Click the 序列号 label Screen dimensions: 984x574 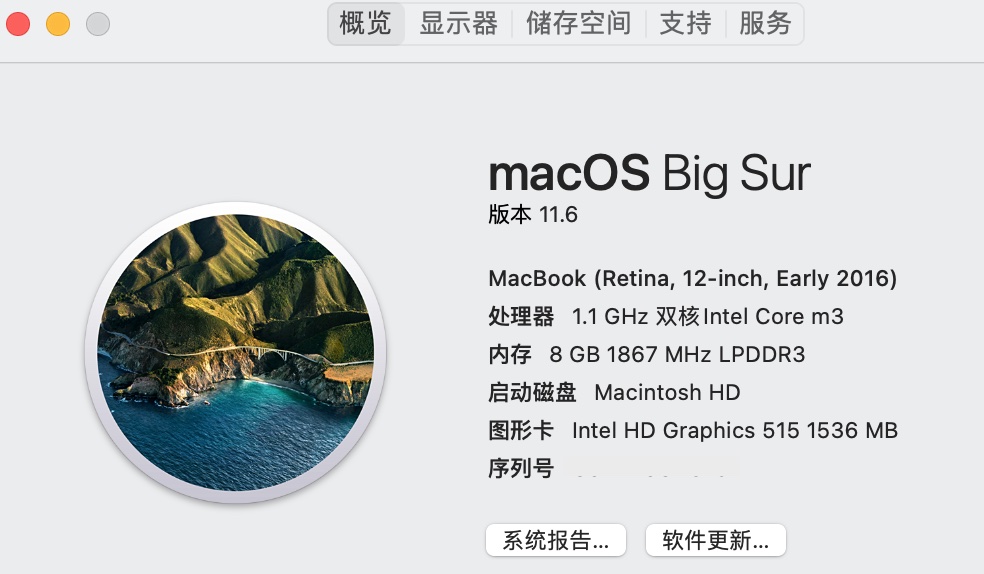pyautogui.click(x=521, y=468)
